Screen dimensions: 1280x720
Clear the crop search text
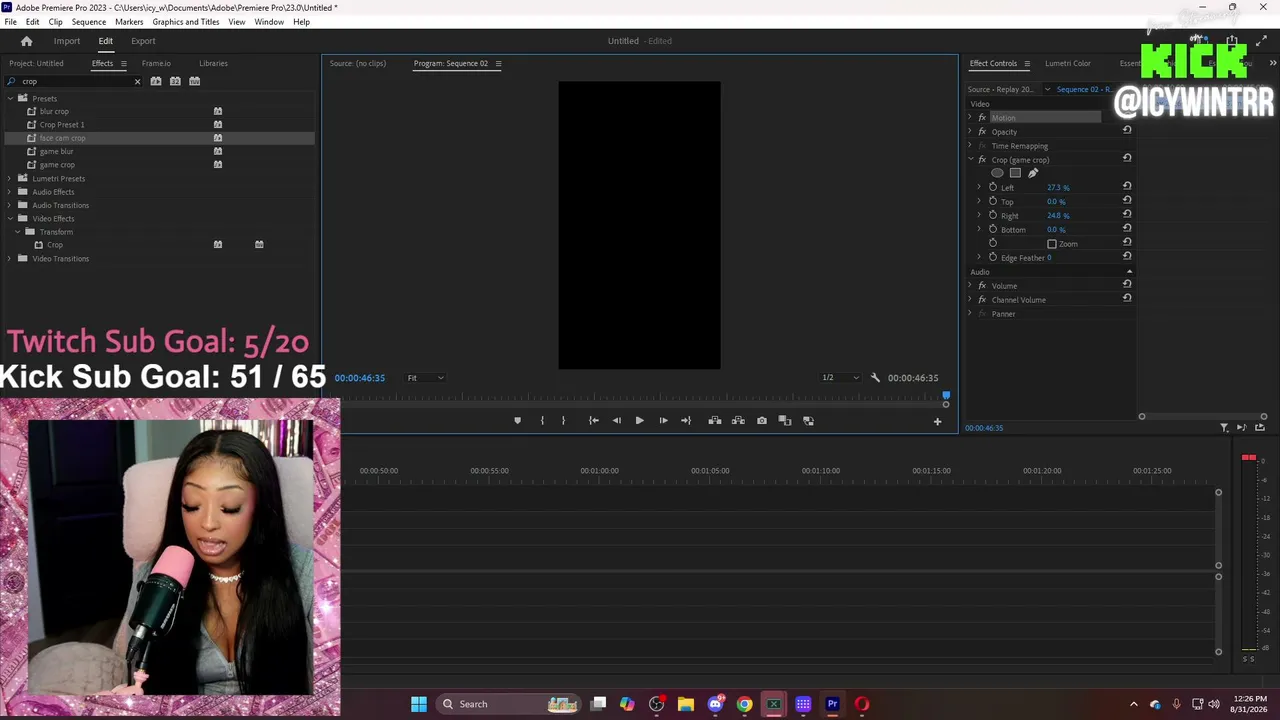click(137, 81)
